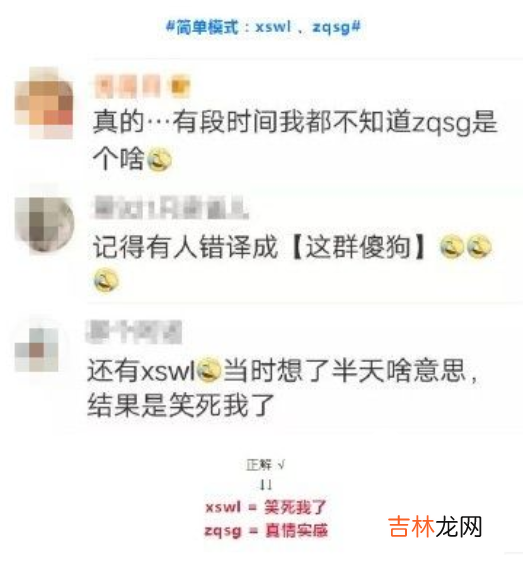Open the first commenter's pixelated avatar

44,103
